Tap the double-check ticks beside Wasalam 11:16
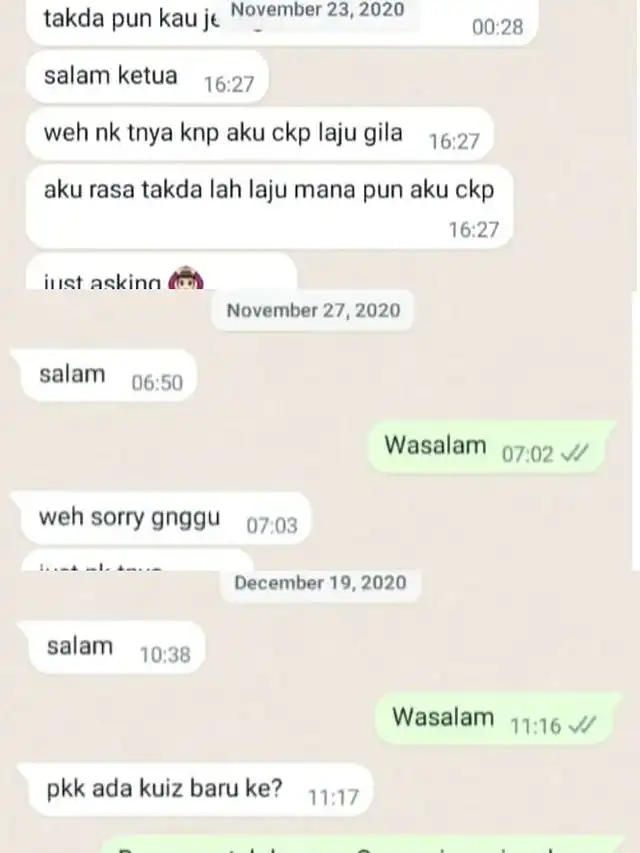640x853 pixels. point(582,725)
